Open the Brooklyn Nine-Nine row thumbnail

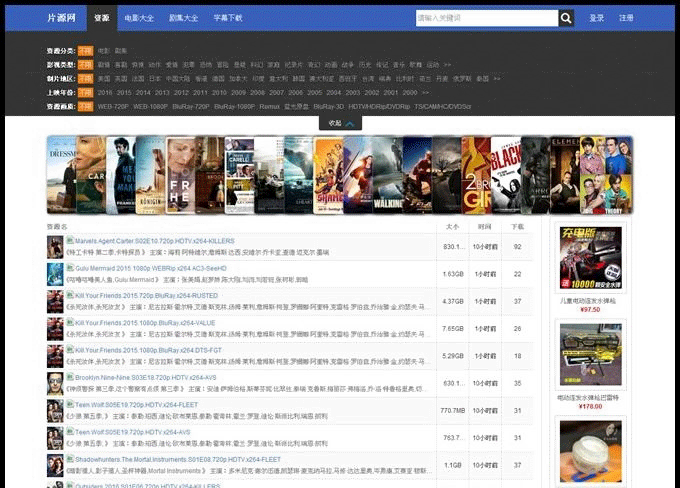point(55,383)
